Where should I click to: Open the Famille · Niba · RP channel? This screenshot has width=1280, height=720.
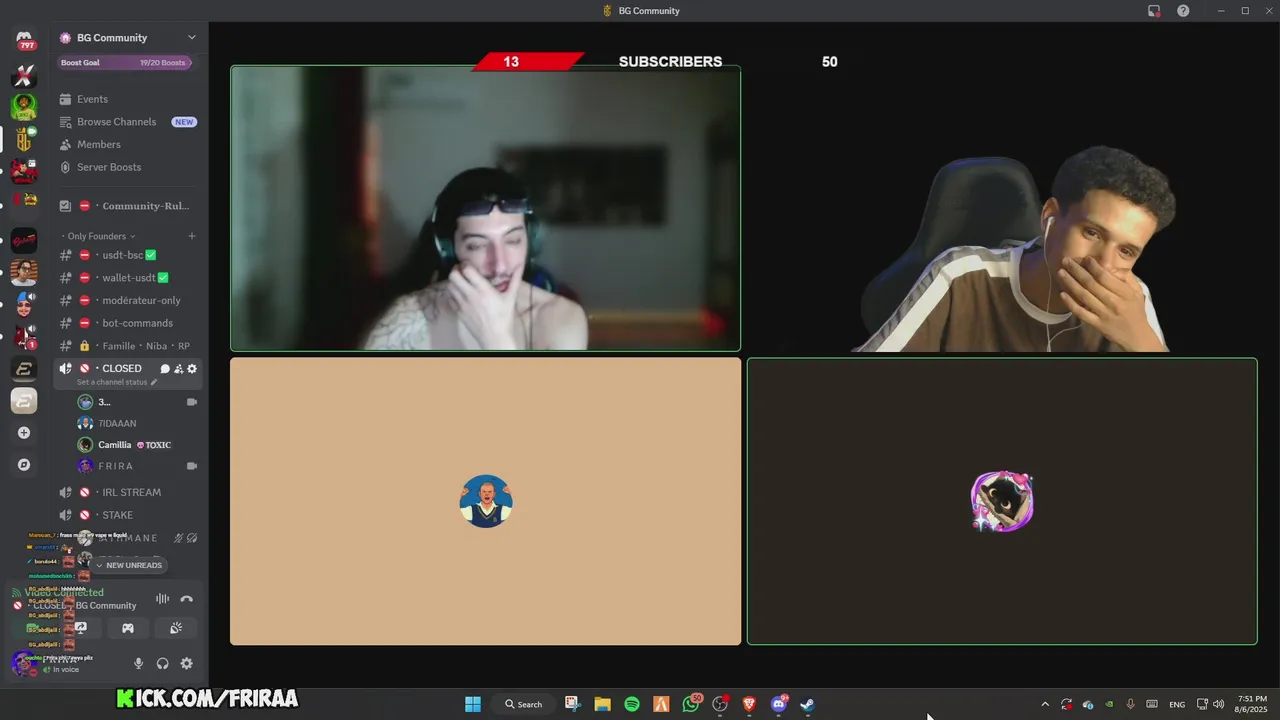click(128, 346)
